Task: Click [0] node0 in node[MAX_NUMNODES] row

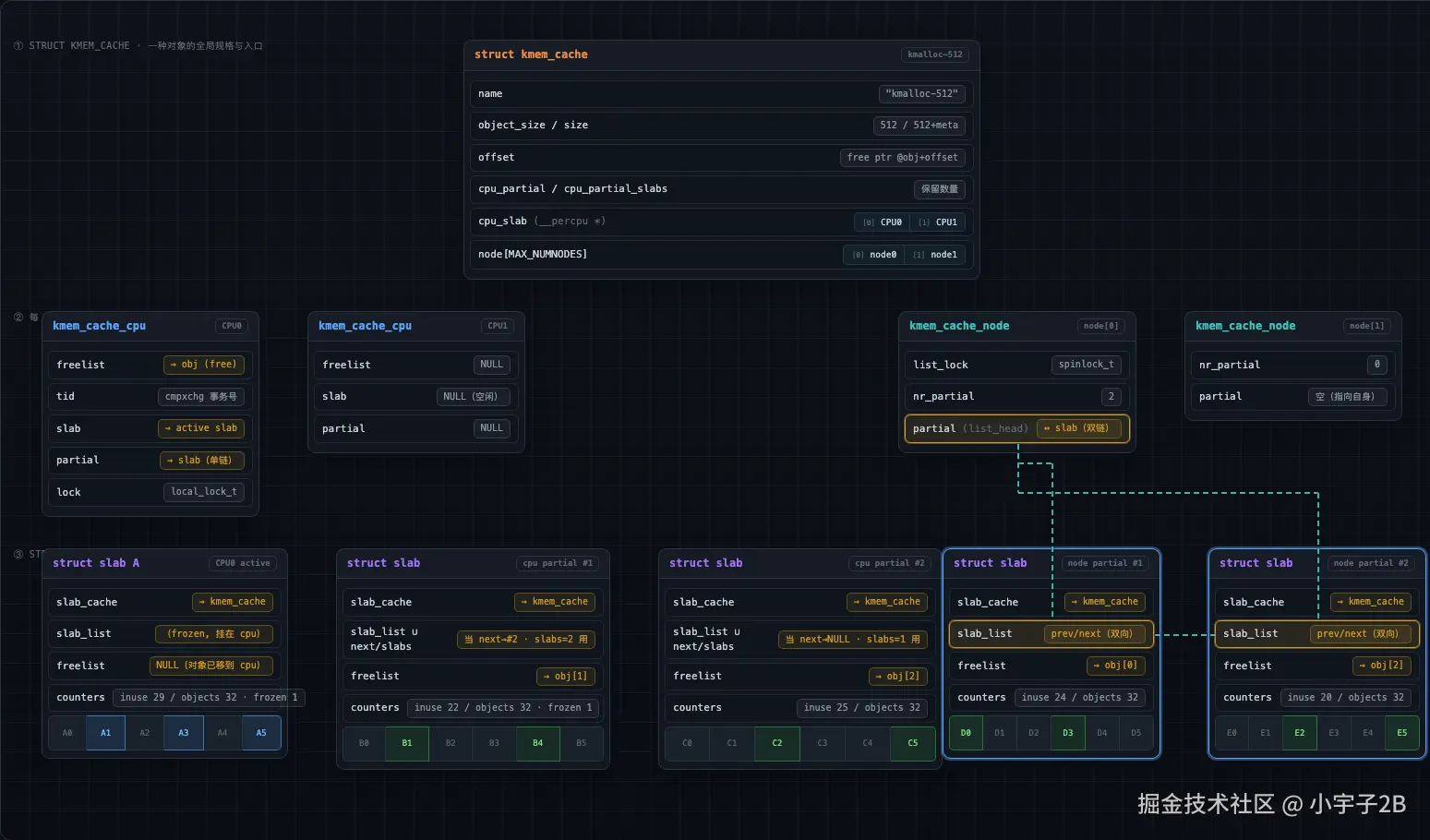Action: [x=874, y=255]
